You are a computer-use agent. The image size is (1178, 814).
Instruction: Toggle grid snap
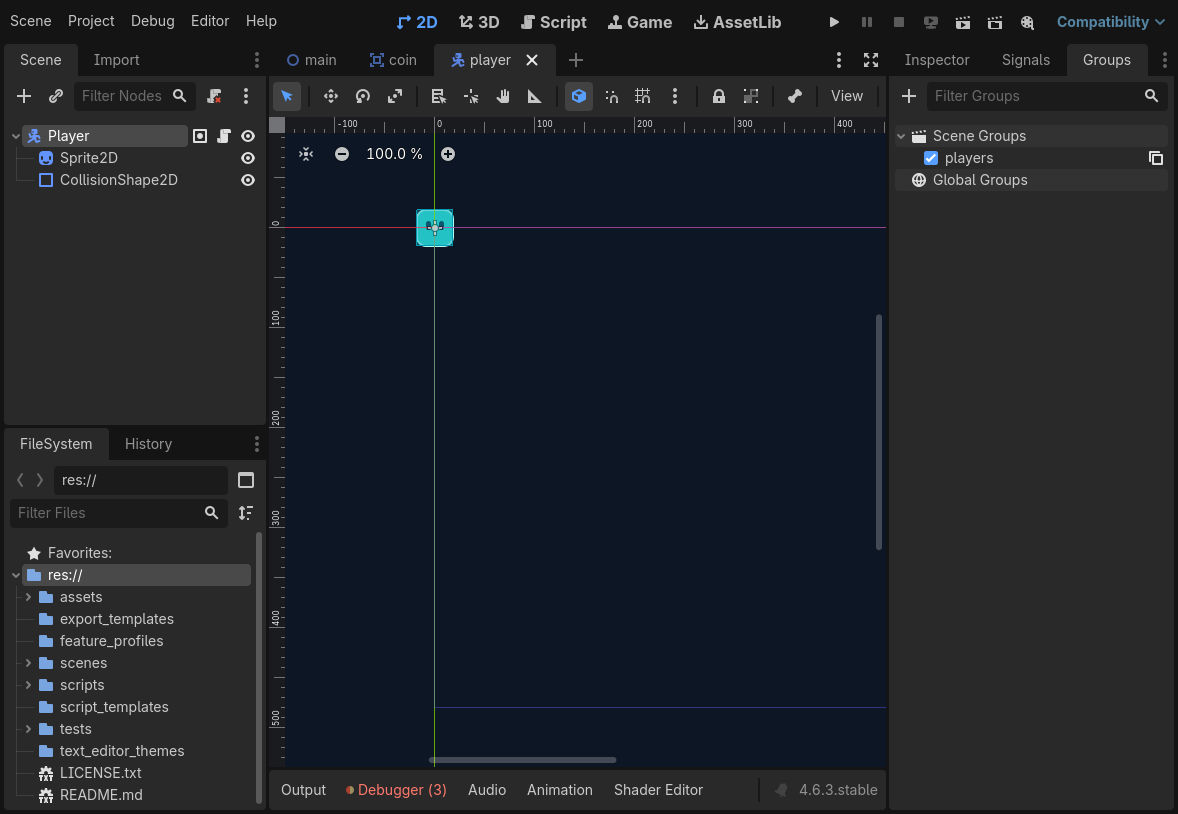pyautogui.click(x=642, y=96)
